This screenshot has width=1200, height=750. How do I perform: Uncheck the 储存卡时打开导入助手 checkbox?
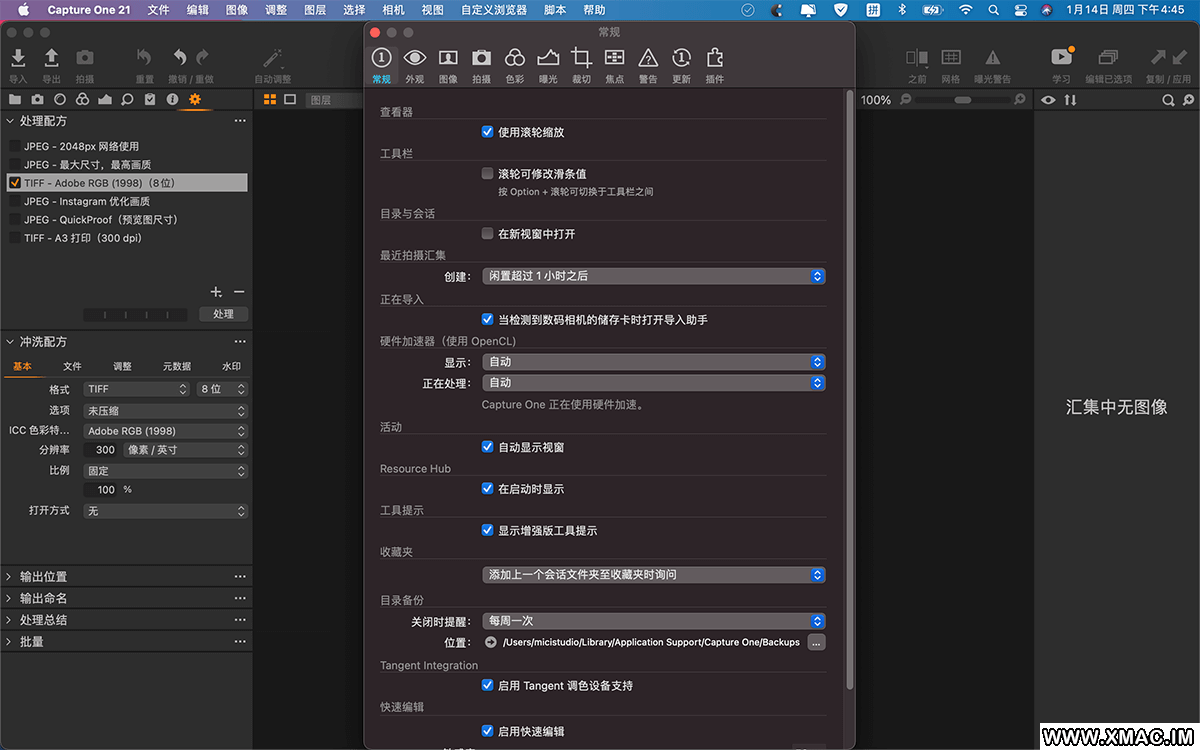(x=487, y=319)
